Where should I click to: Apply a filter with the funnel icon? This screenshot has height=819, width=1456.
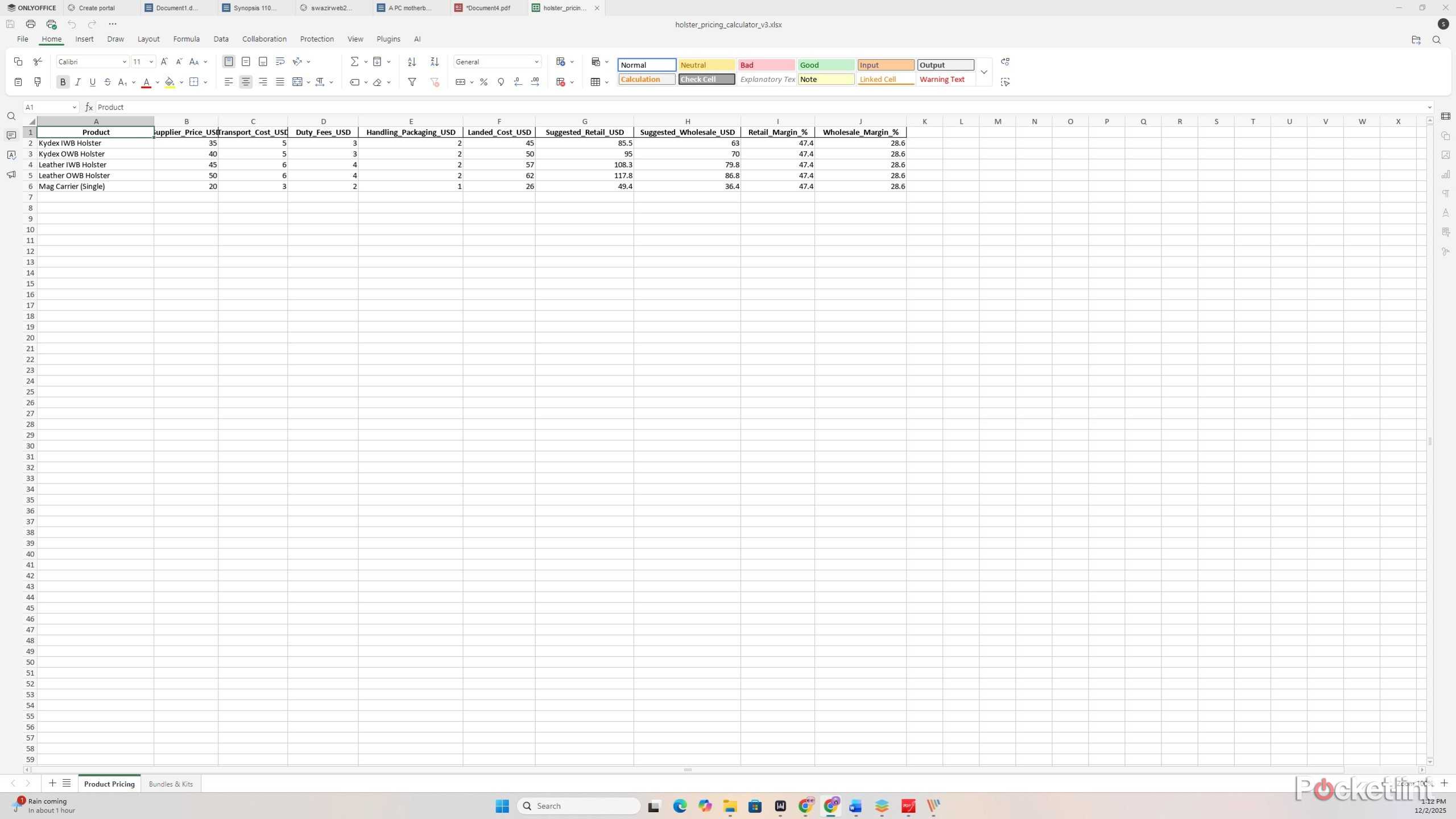coord(412,82)
